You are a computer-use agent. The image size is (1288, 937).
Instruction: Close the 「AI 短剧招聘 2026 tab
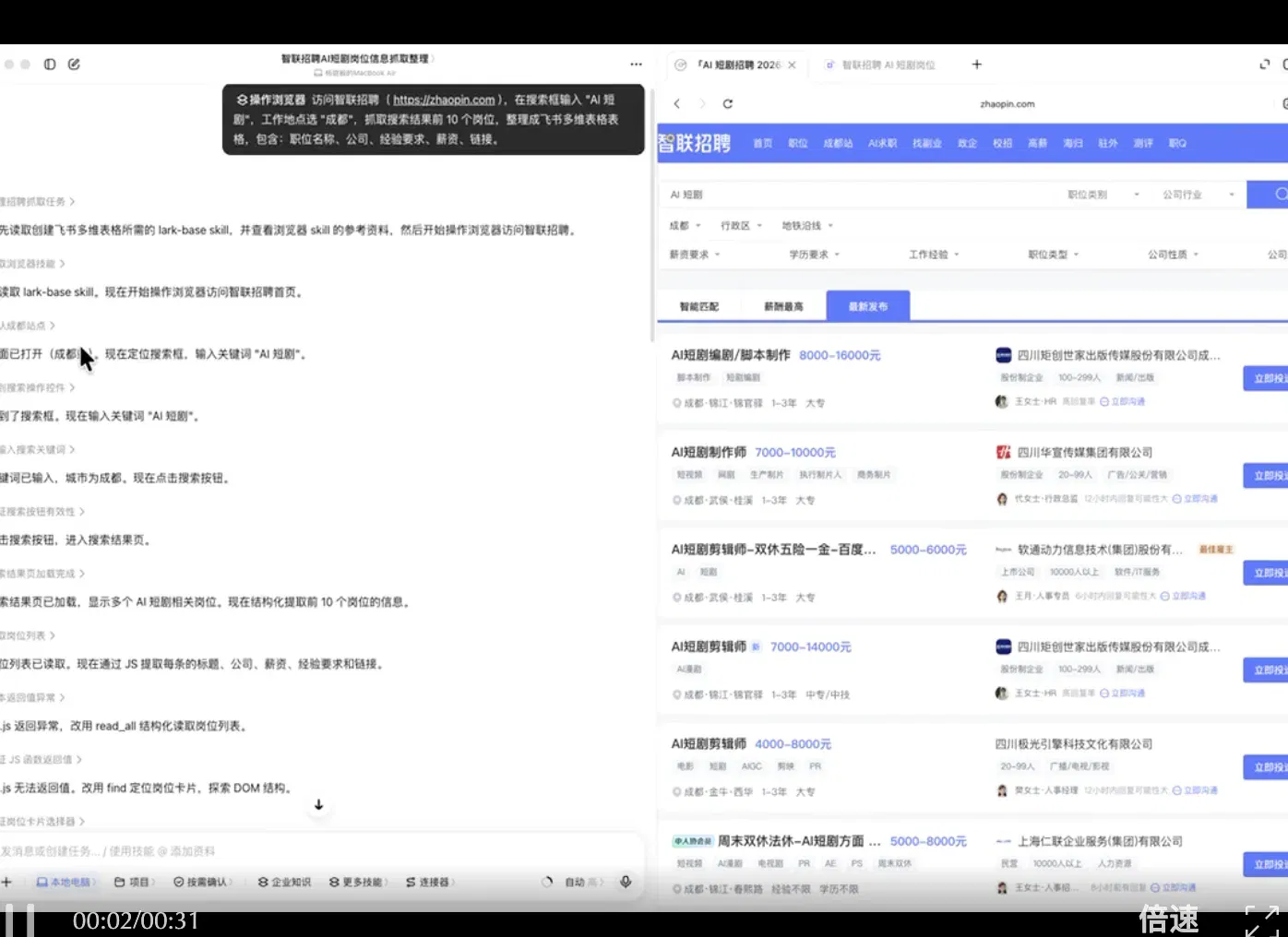[792, 65]
